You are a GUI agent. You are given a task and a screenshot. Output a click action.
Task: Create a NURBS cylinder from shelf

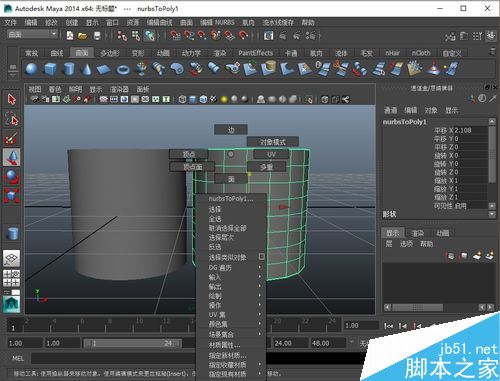[69, 69]
